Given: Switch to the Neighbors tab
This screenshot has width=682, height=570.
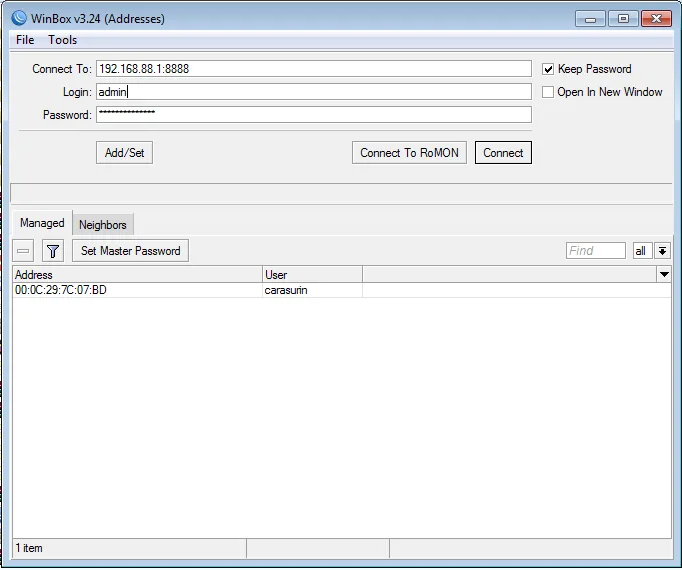Looking at the screenshot, I should point(103,225).
